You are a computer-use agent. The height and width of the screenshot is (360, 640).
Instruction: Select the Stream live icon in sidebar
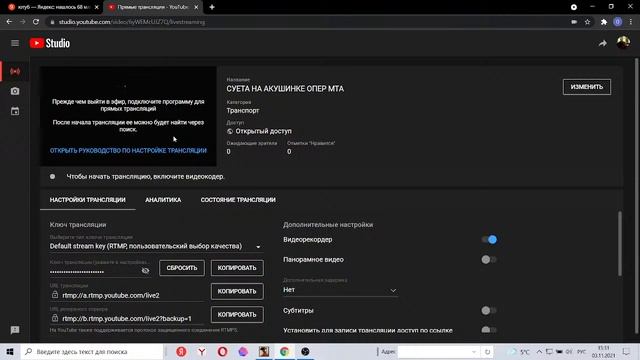(x=15, y=71)
